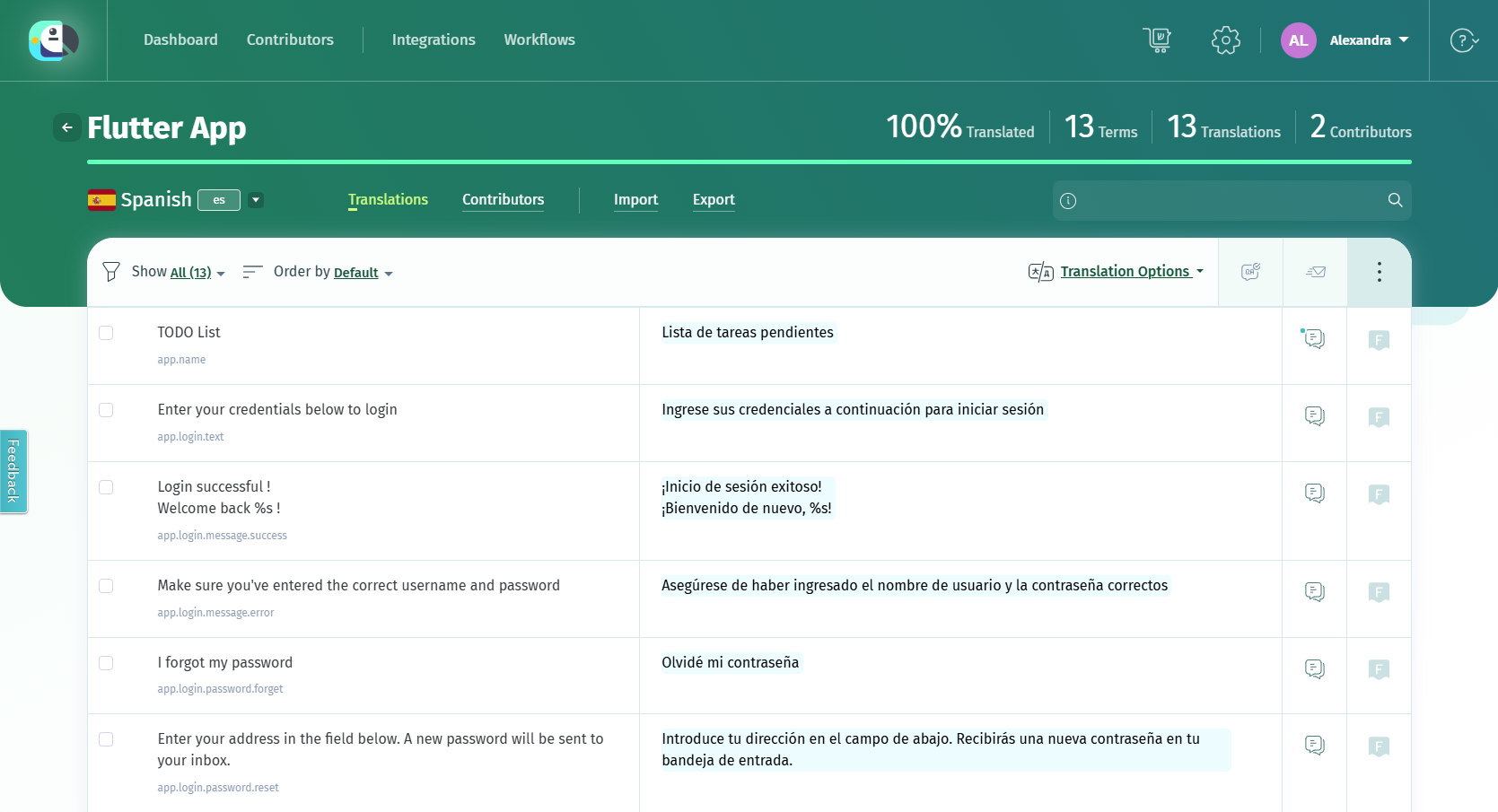Edit the Introduce tu dirección translation
This screenshot has width=1498, height=812.
[945, 750]
